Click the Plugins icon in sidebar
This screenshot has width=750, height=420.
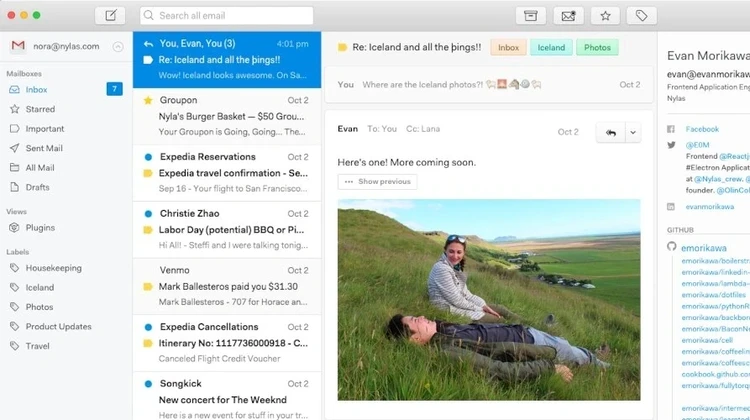pos(14,228)
